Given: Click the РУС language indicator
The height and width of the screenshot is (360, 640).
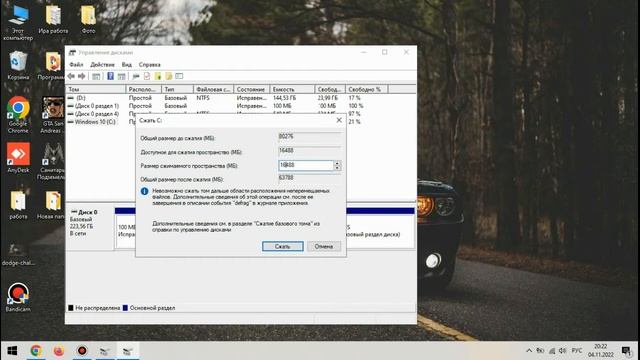Looking at the screenshot, I should 577,351.
